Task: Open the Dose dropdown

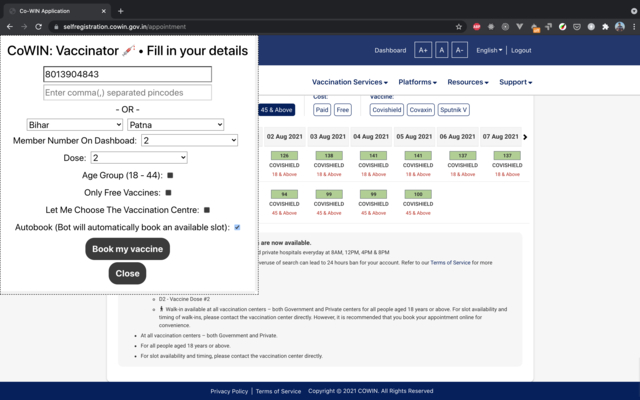Action: coord(139,158)
